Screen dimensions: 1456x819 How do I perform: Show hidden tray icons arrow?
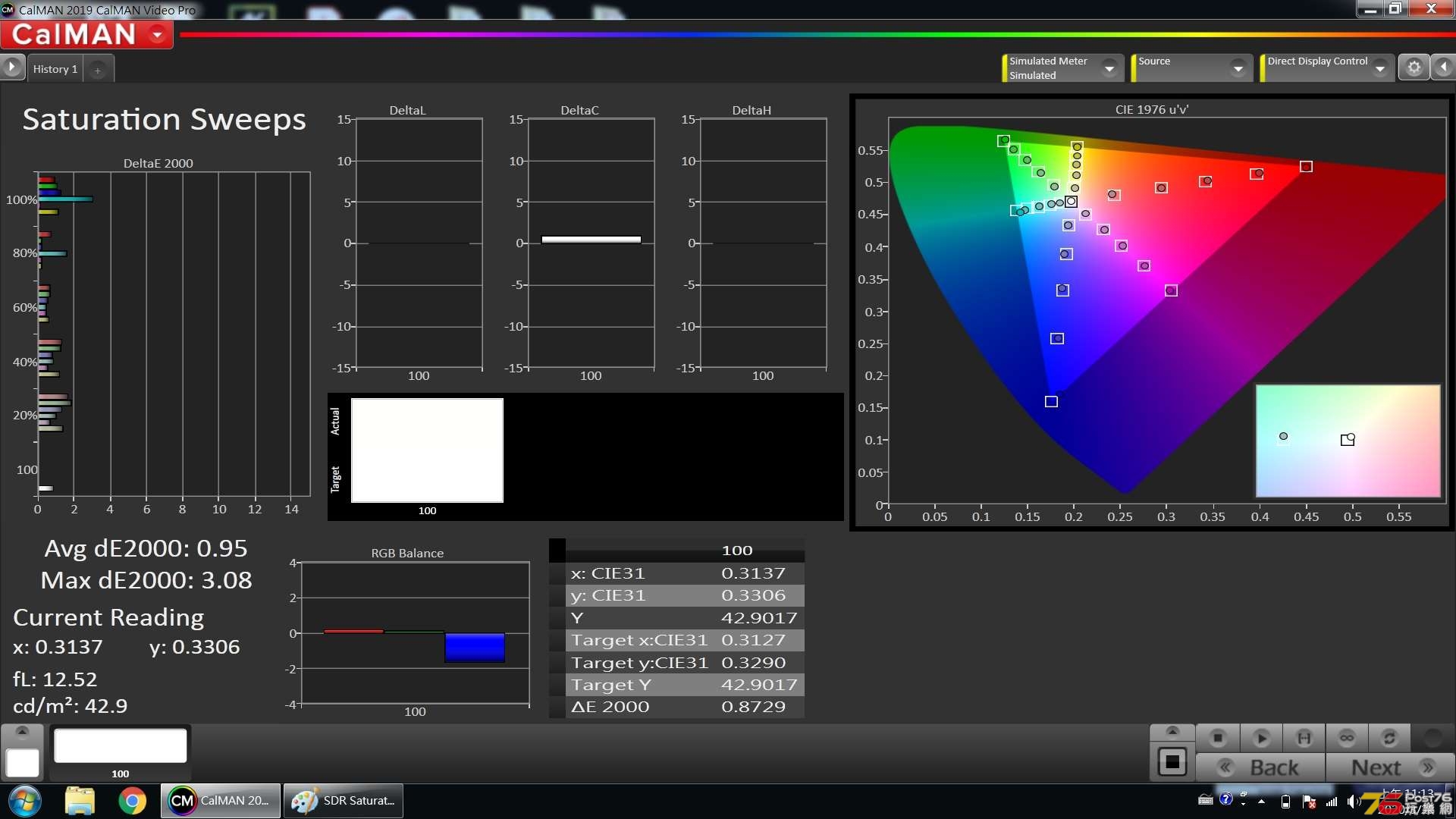[1262, 802]
